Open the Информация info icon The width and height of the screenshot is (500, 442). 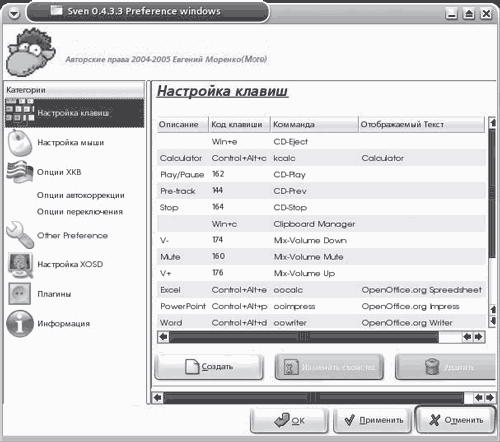pyautogui.click(x=20, y=323)
